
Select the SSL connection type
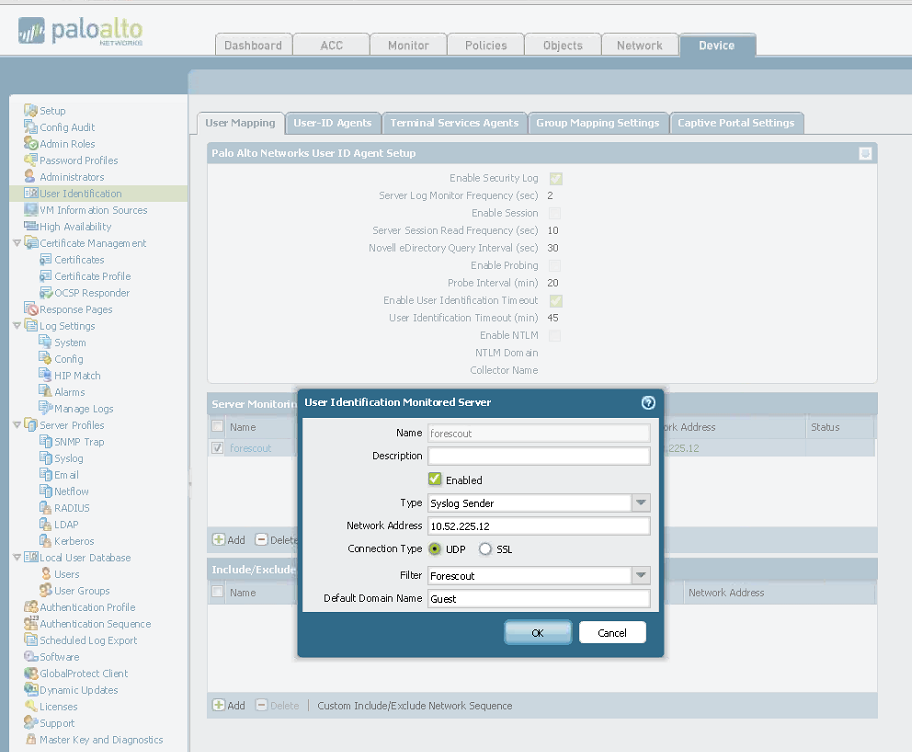(486, 549)
